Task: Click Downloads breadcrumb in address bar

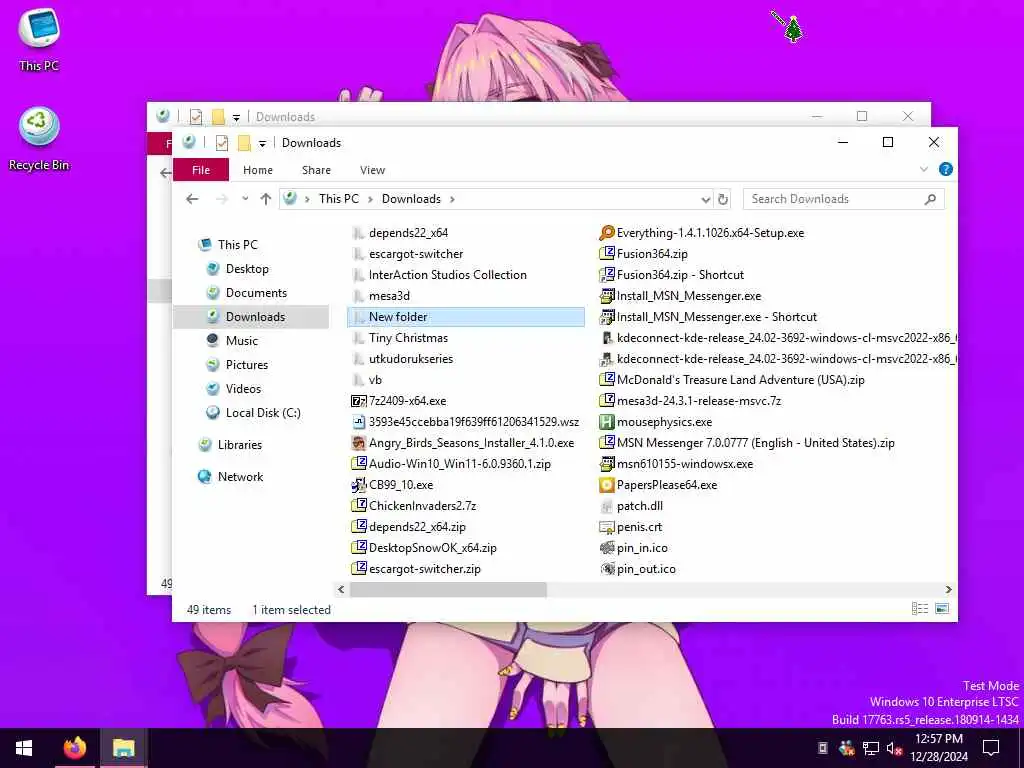Action: point(411,199)
